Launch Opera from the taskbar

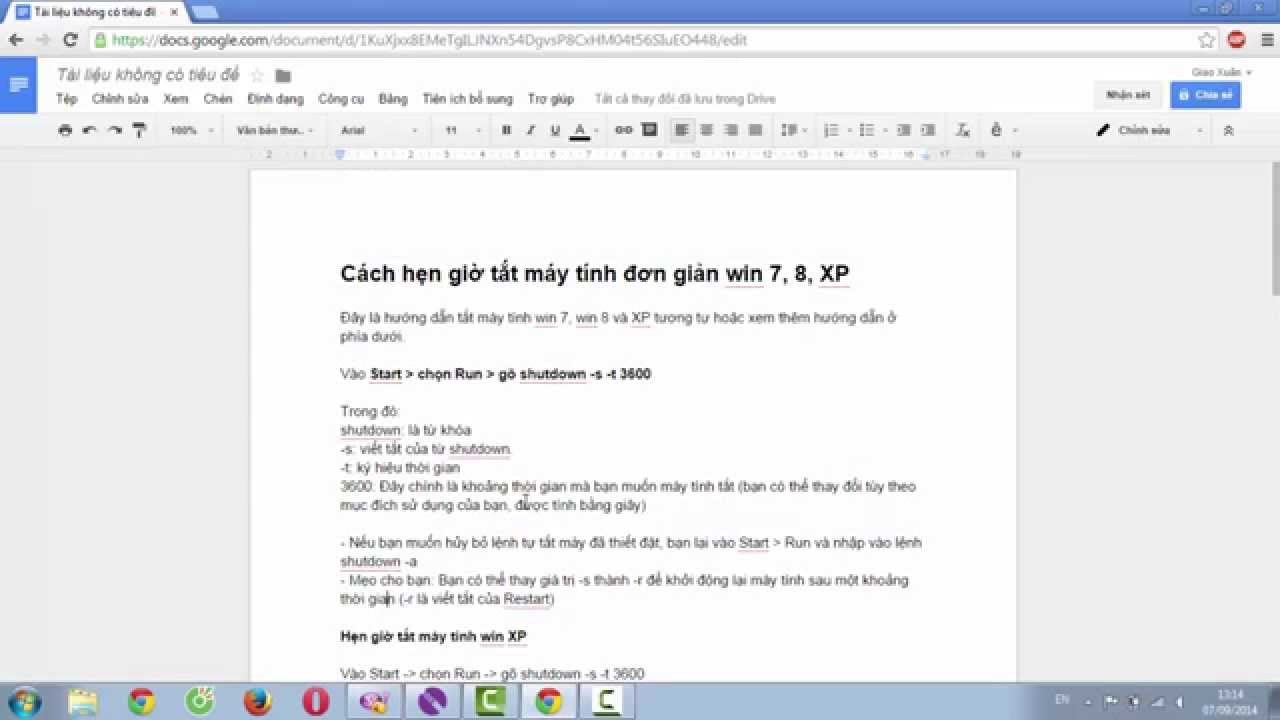click(x=316, y=702)
